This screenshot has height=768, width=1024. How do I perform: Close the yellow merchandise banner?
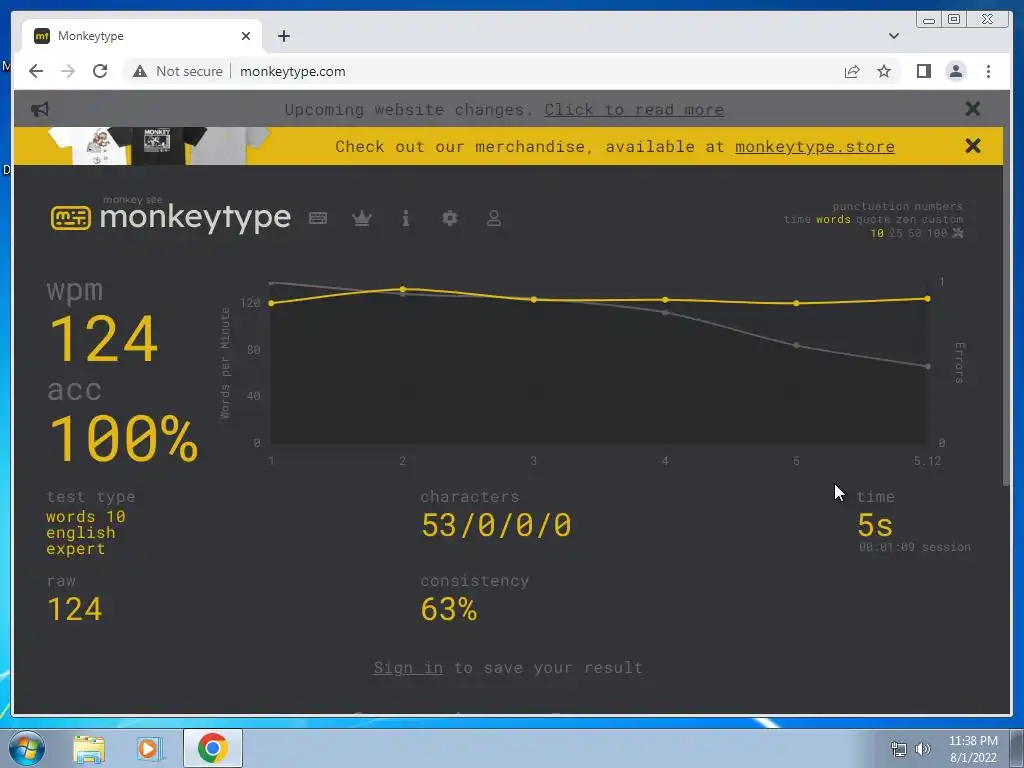pos(972,146)
